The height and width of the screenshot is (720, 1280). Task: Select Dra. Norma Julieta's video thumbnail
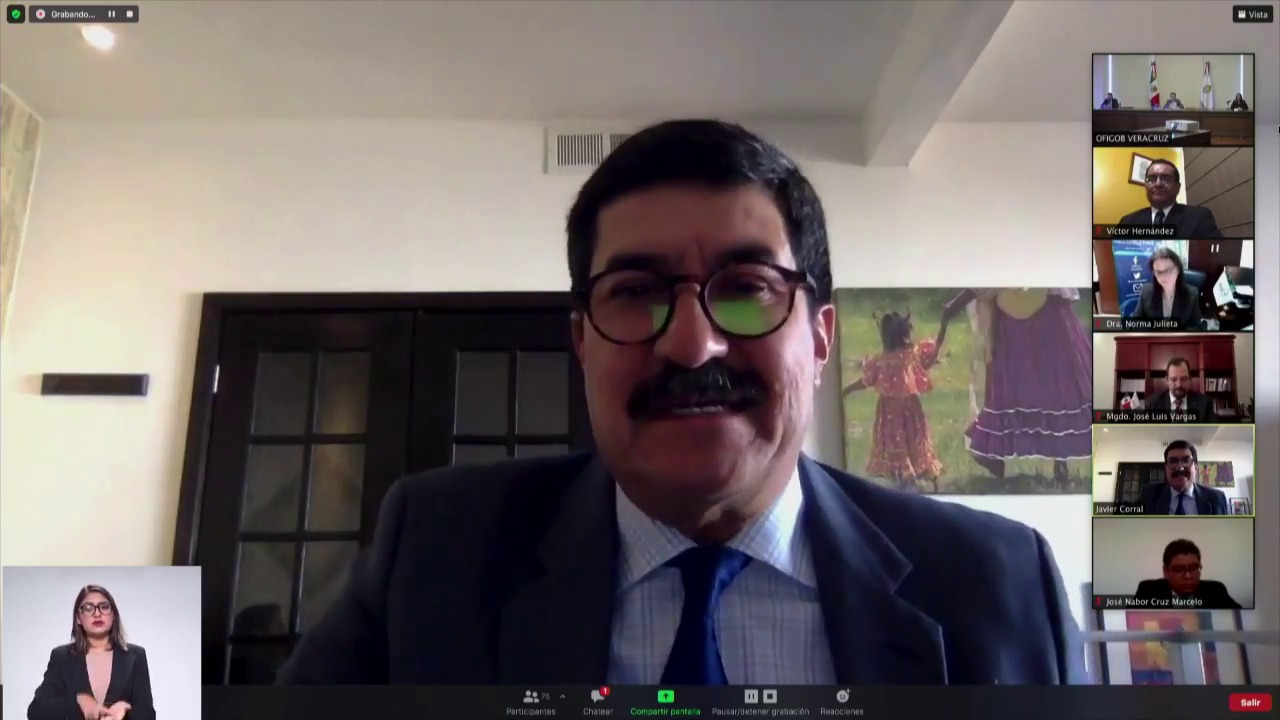click(x=1172, y=284)
